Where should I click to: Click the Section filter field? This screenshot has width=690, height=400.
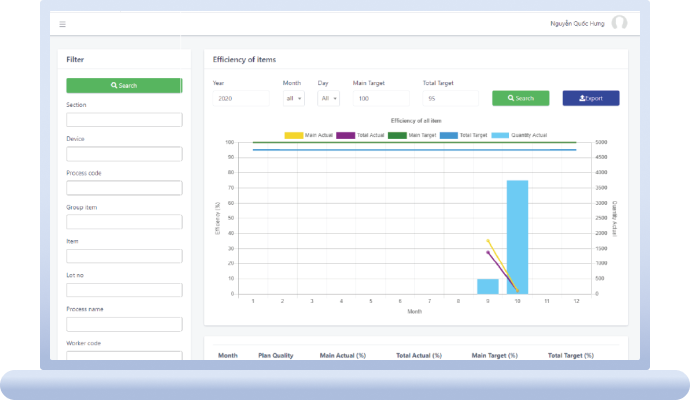pyautogui.click(x=124, y=120)
